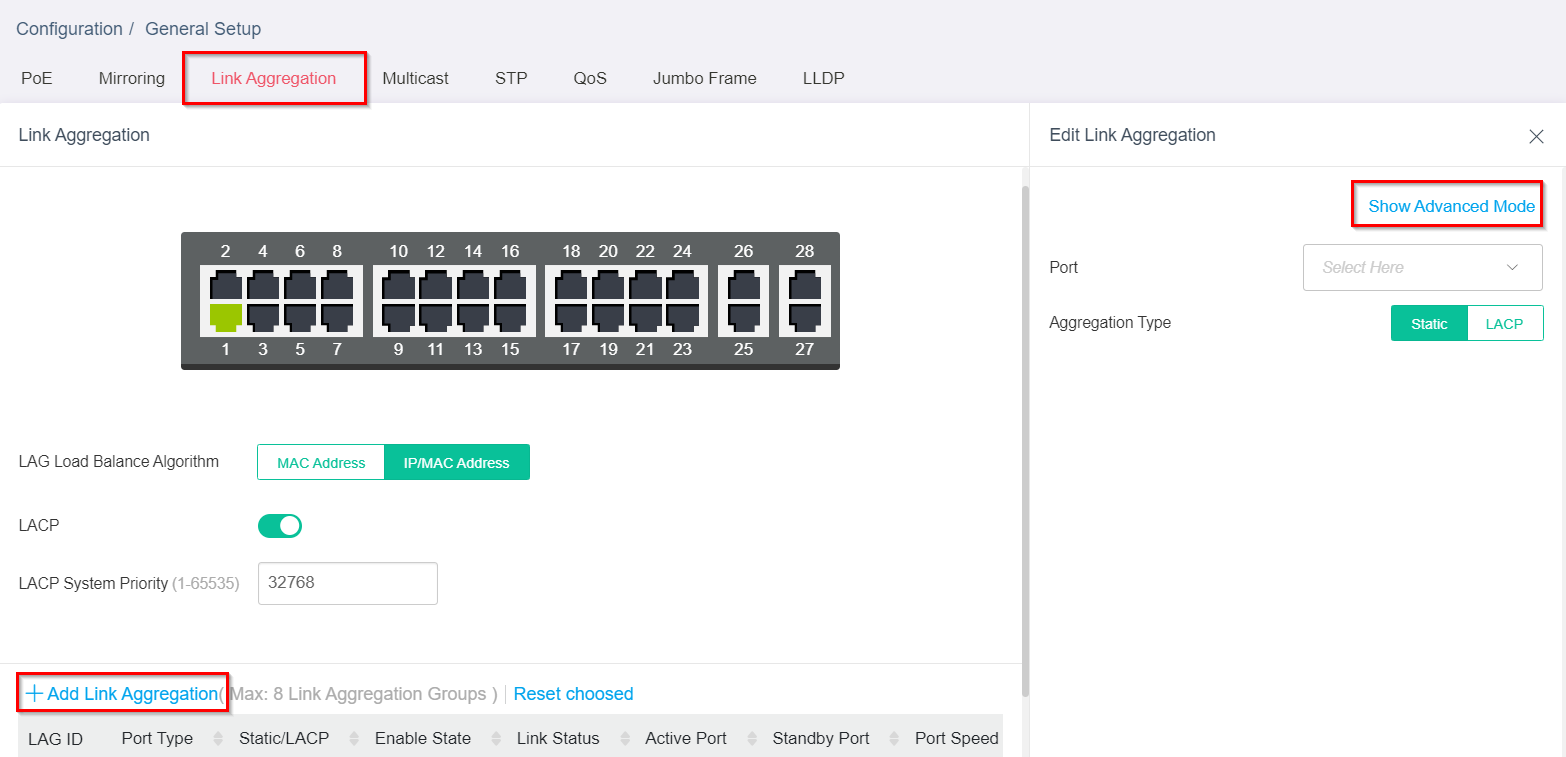Toggle the LACP switch off
Image resolution: width=1566 pixels, height=757 pixels.
[280, 526]
